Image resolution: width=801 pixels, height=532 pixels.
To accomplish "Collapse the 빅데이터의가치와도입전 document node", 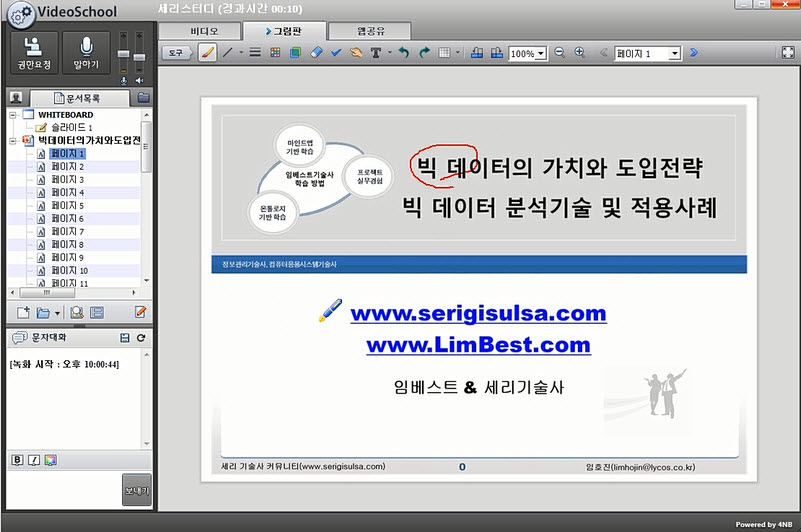I will coord(13,141).
